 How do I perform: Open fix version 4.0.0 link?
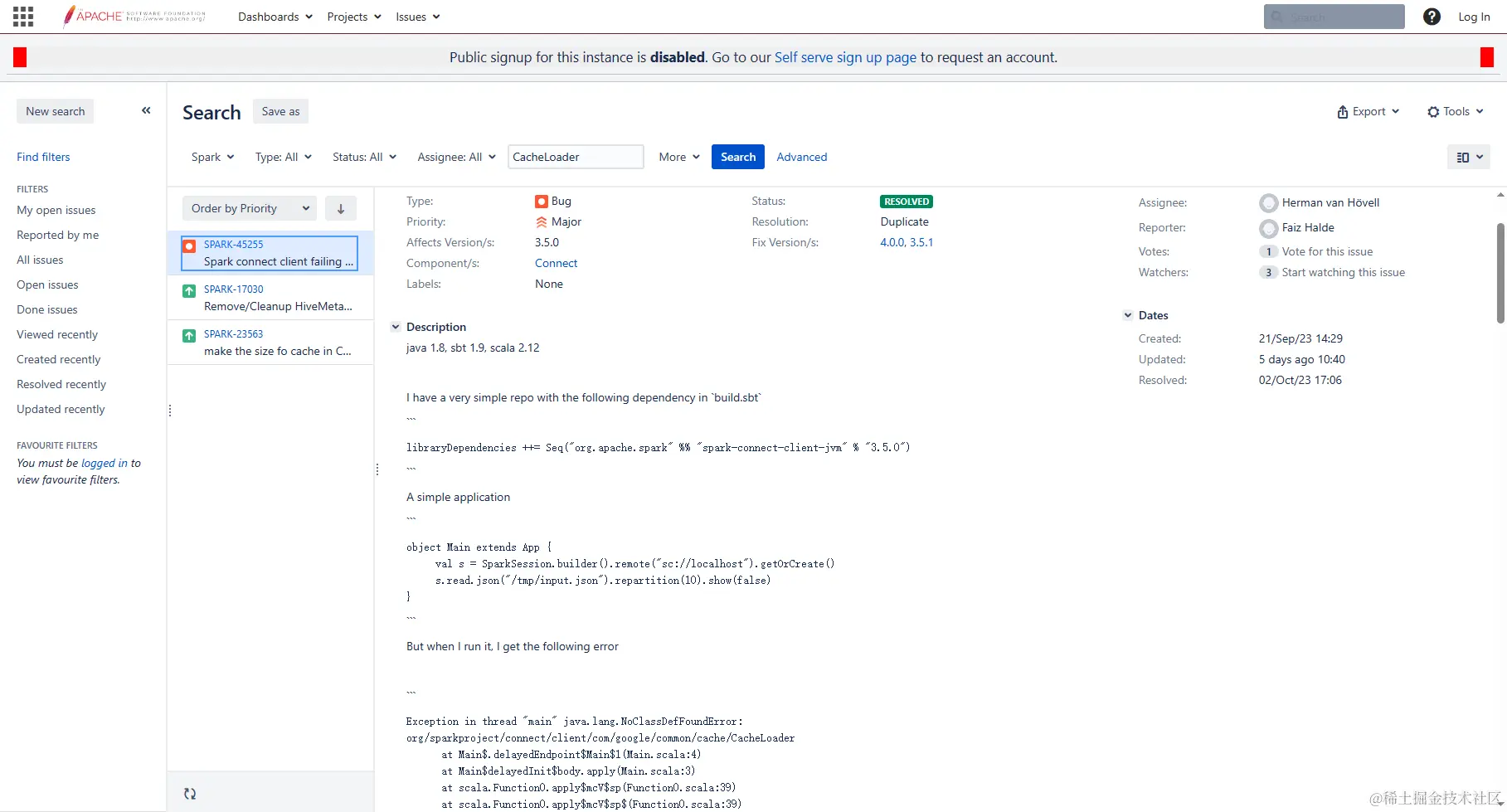(892, 242)
